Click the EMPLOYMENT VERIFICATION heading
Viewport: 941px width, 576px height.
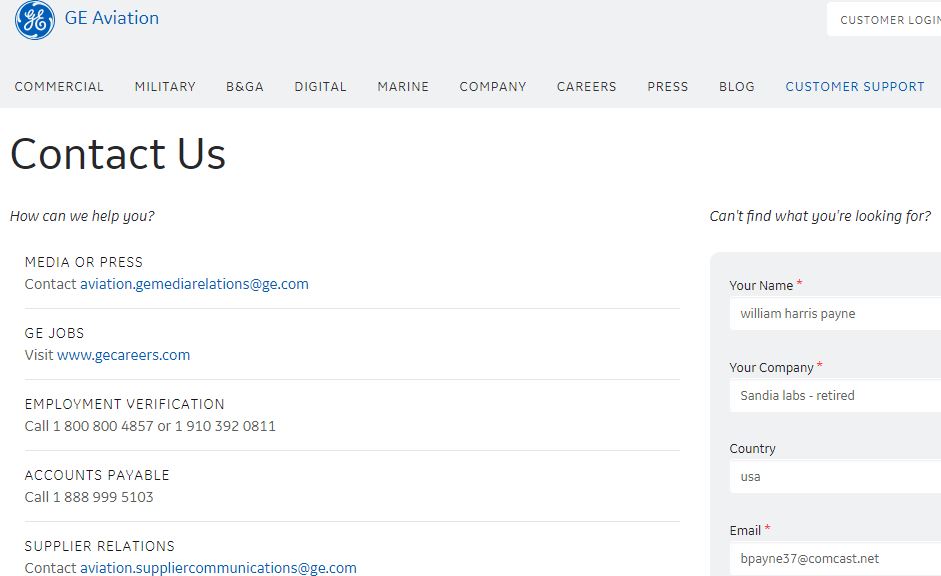click(125, 404)
